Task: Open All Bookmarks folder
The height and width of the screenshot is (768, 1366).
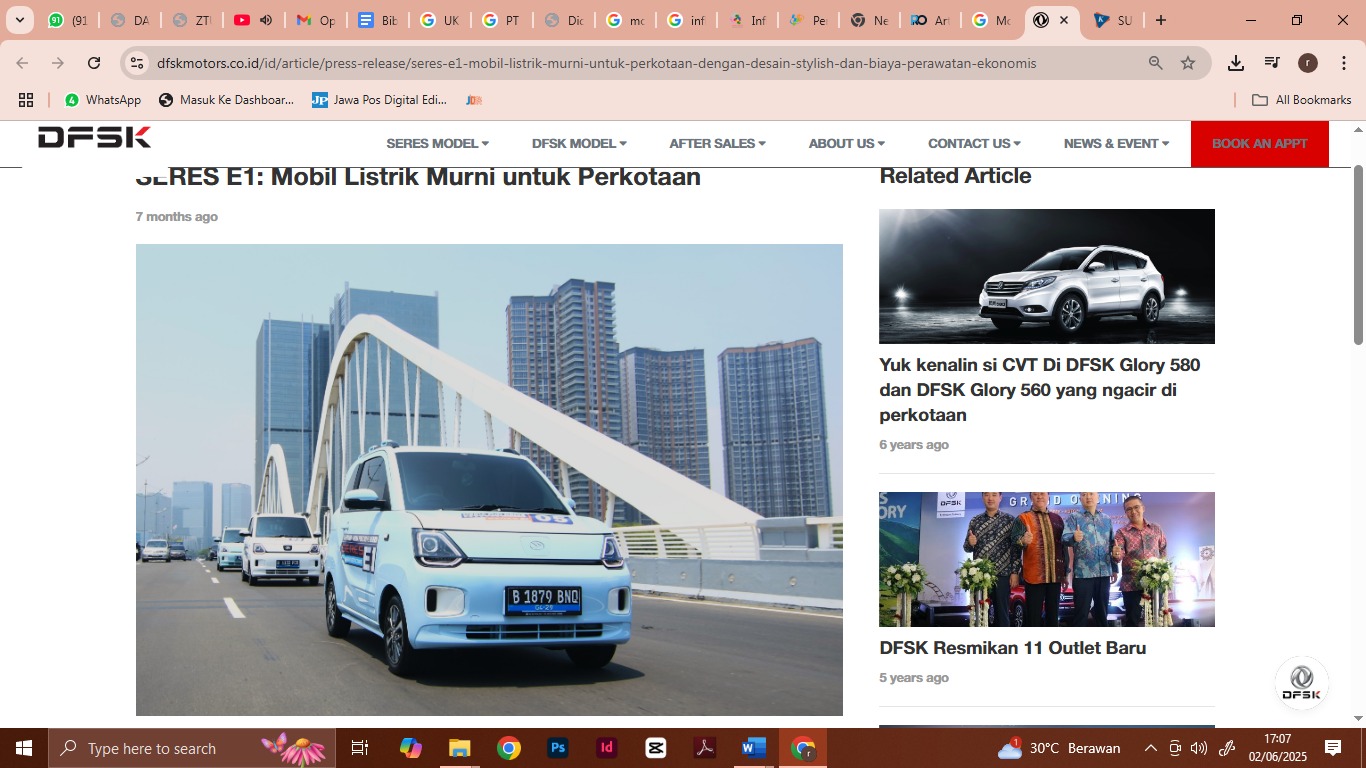Action: coord(1302,100)
